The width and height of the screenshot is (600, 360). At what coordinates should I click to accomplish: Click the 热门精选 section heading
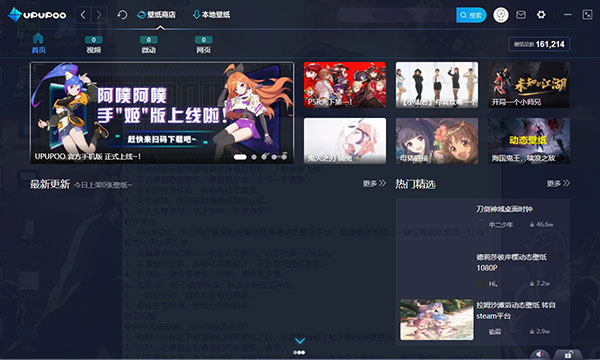[x=416, y=184]
